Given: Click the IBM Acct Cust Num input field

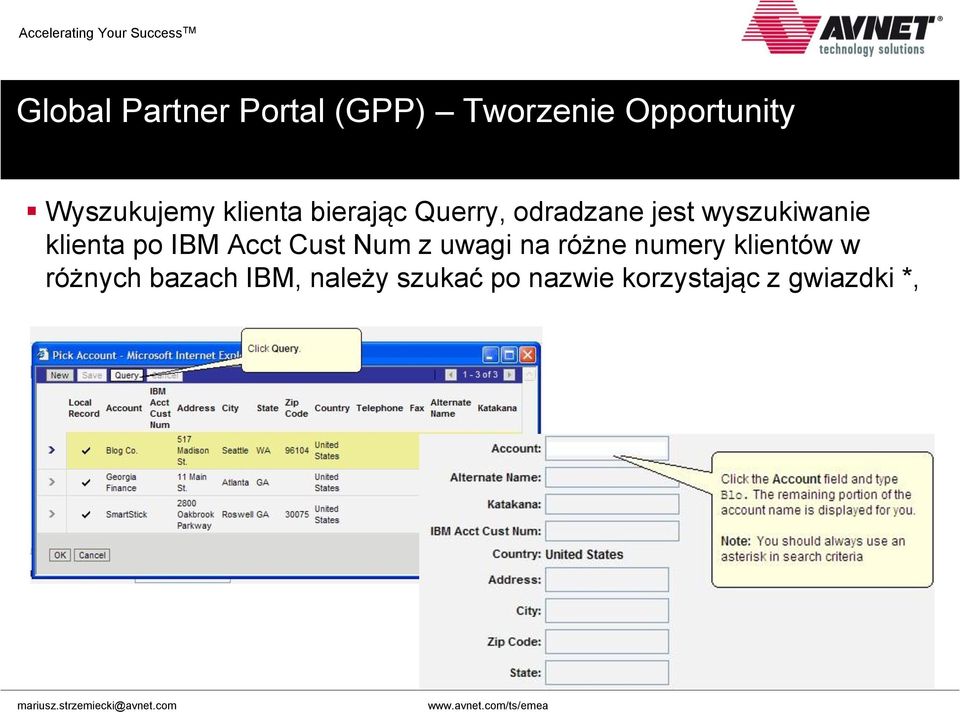Looking at the screenshot, I should click(x=612, y=531).
